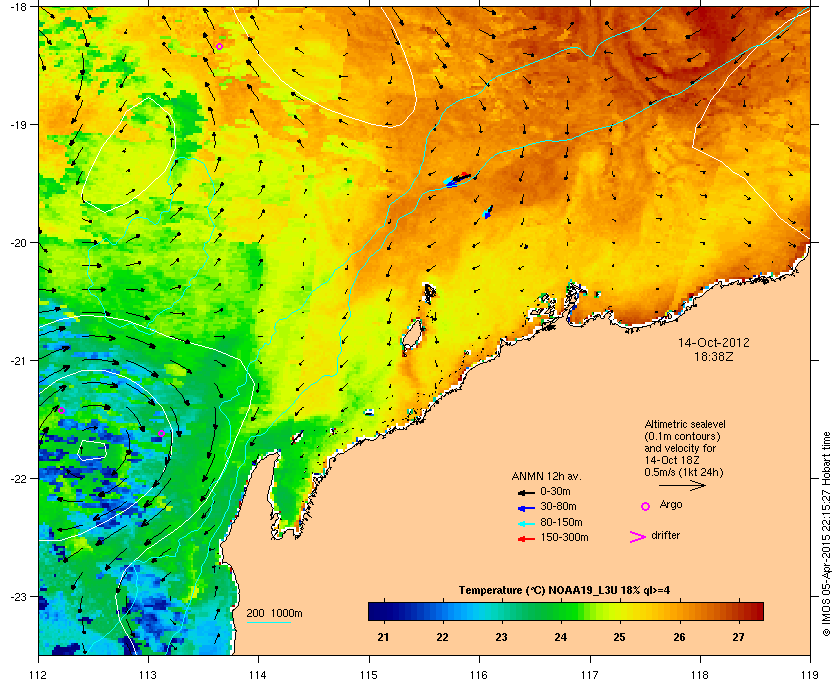Screen dimensions: 840x680
Task: Click the colorbar tick label 25
Action: pos(620,637)
